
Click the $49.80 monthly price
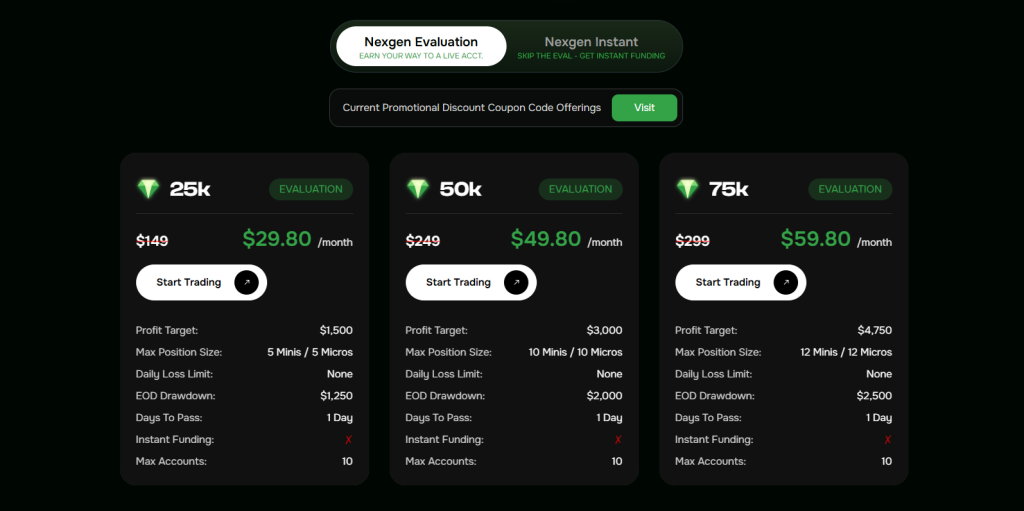[546, 239]
